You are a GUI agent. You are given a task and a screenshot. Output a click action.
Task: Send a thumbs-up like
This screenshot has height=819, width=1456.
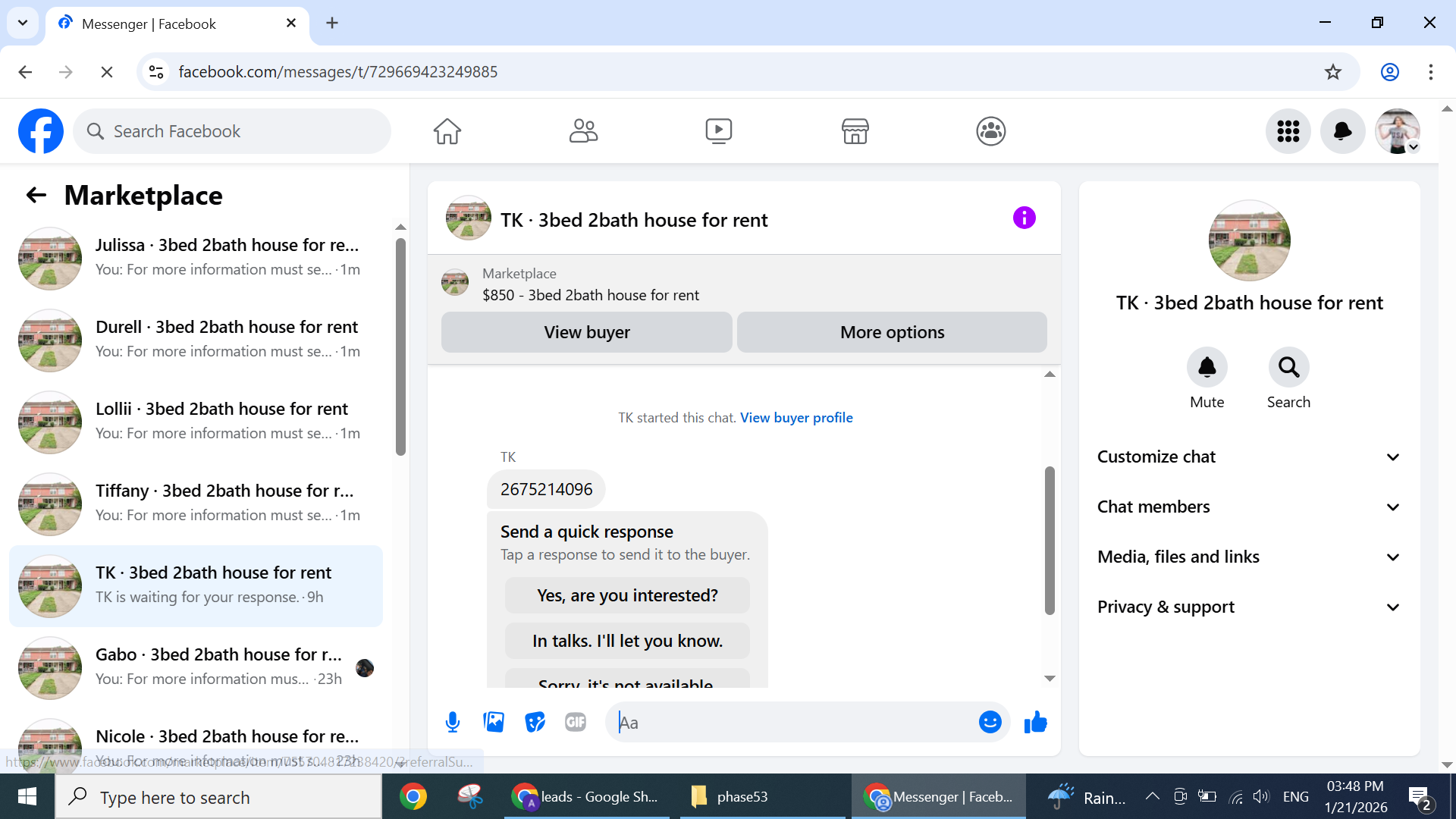1035,723
